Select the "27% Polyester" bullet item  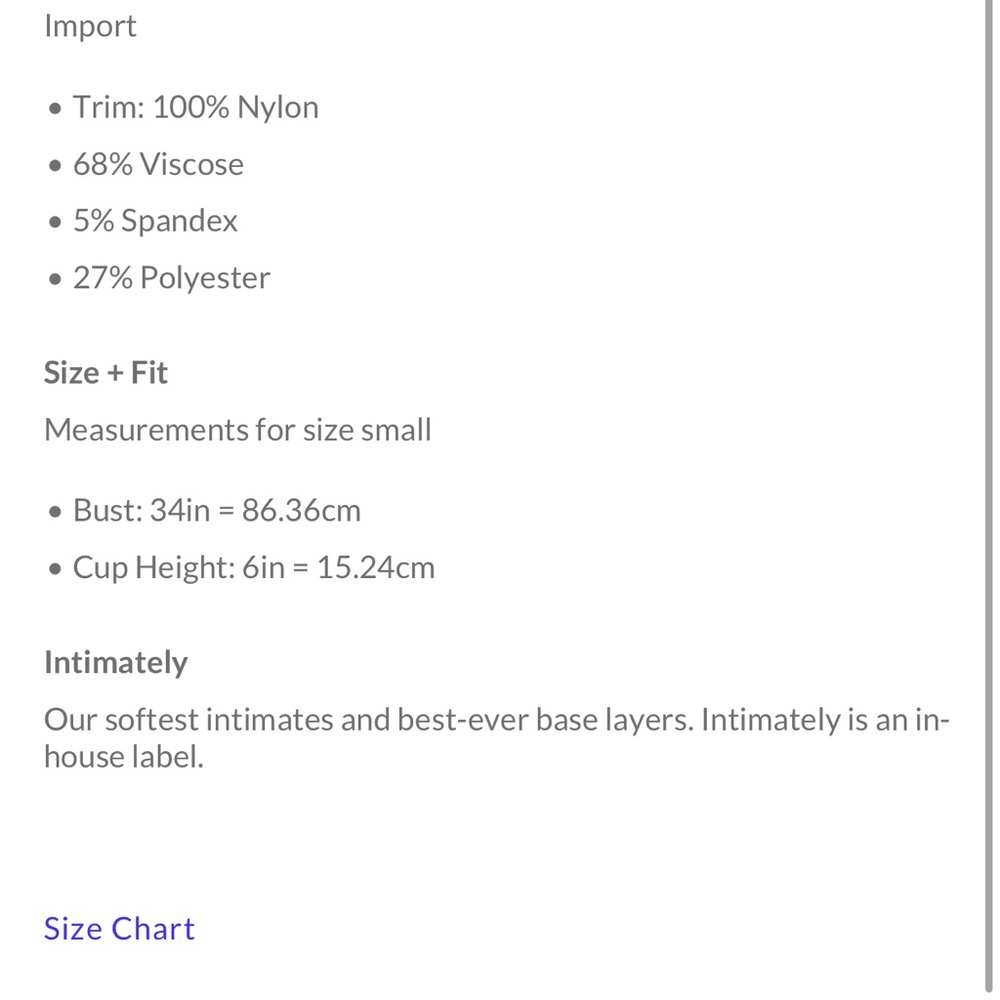click(171, 278)
